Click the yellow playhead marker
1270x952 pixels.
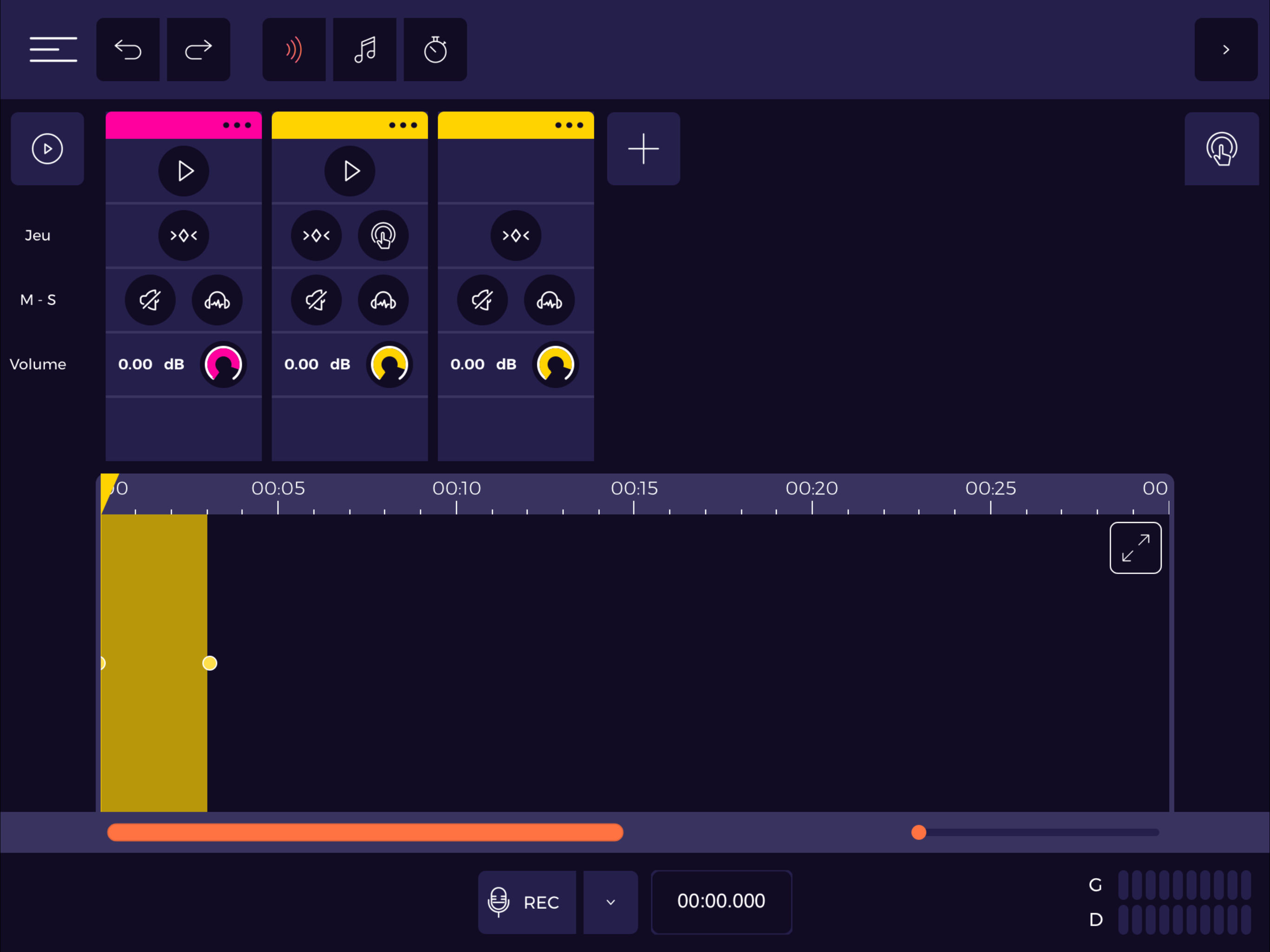(x=108, y=491)
